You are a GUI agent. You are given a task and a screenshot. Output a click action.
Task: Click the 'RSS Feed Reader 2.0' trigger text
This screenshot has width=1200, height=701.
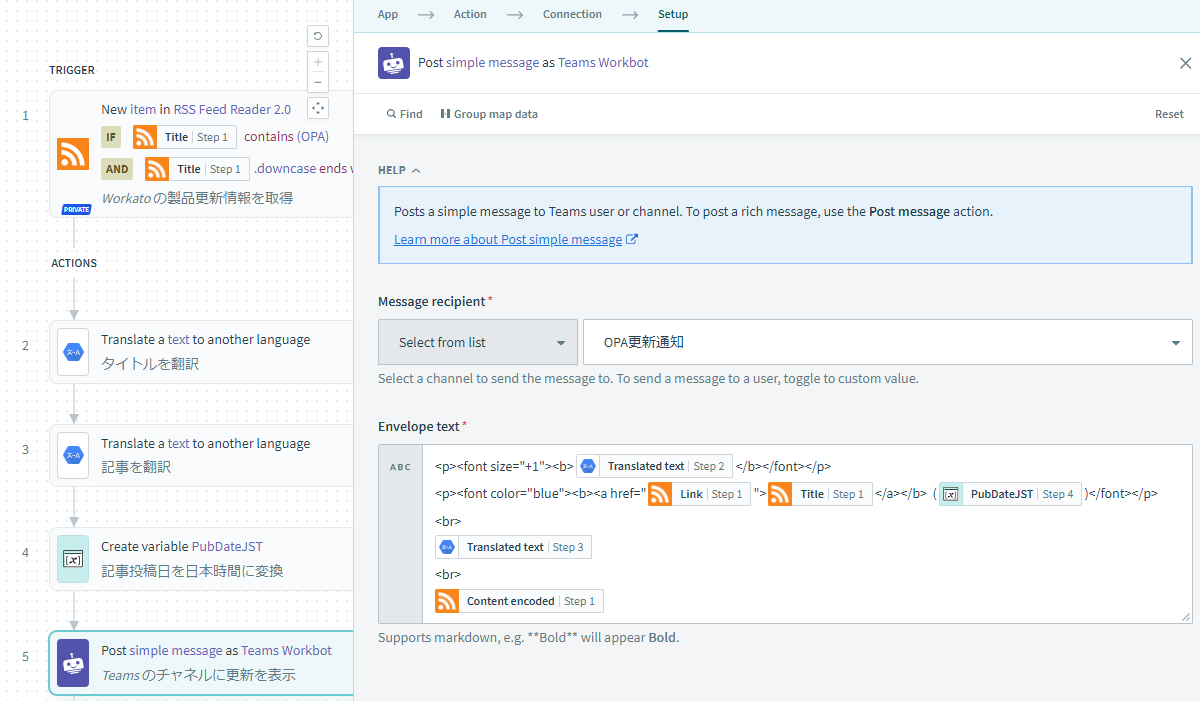(x=232, y=110)
